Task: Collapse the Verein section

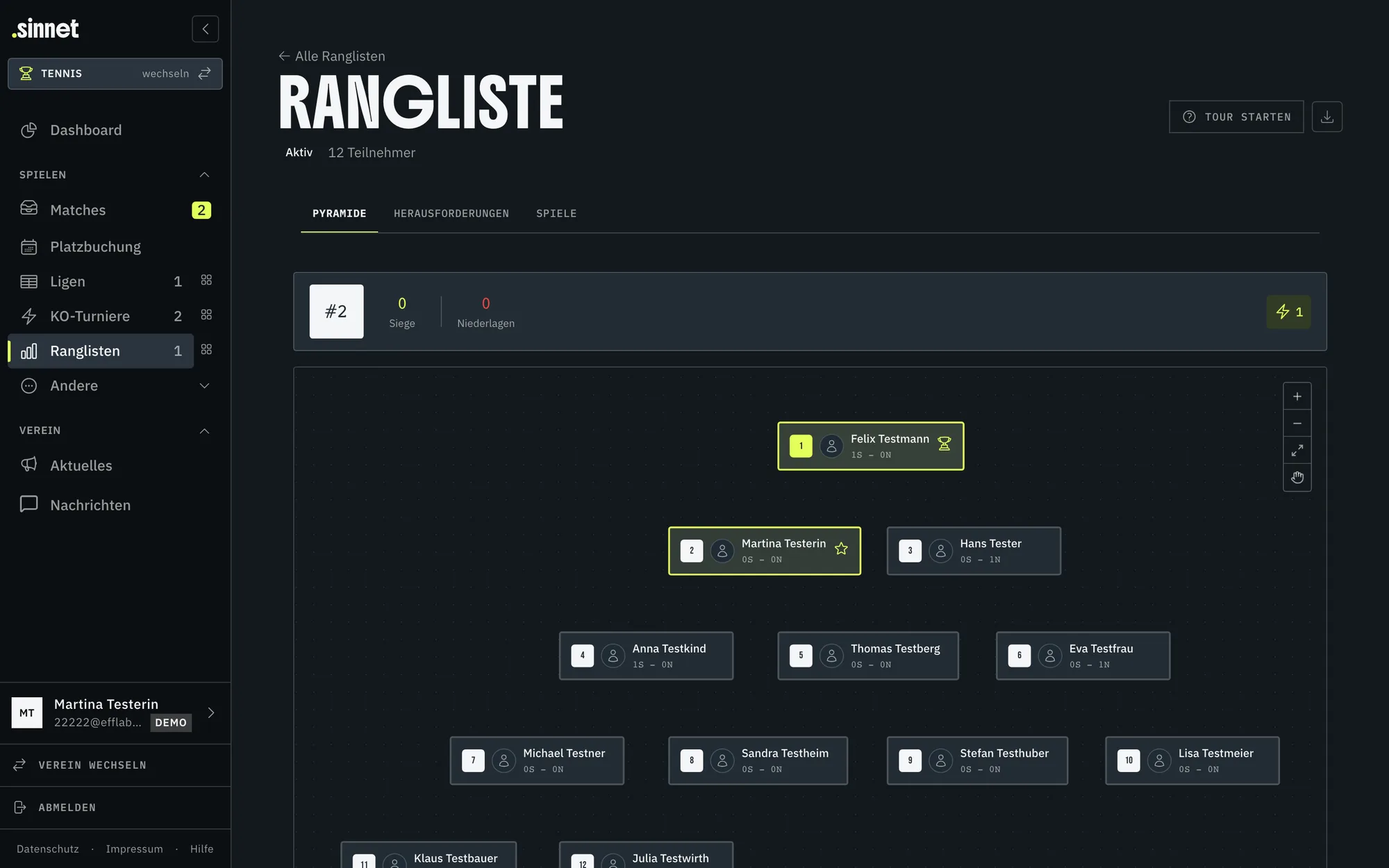Action: pos(204,431)
